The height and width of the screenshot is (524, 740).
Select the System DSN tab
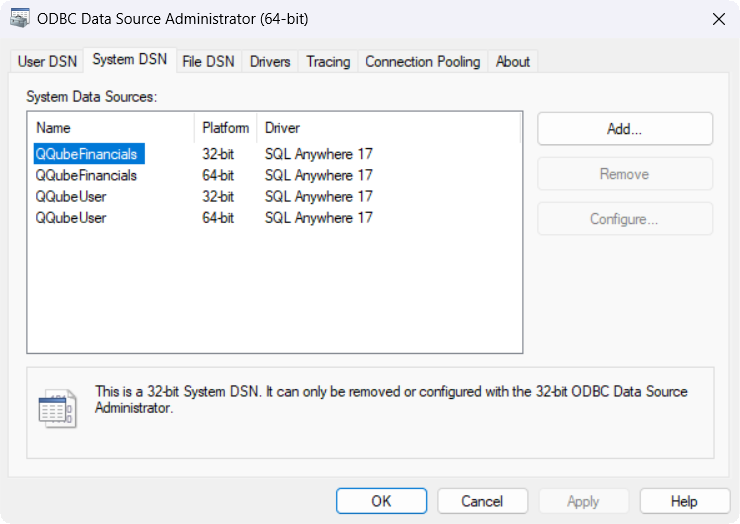(130, 59)
